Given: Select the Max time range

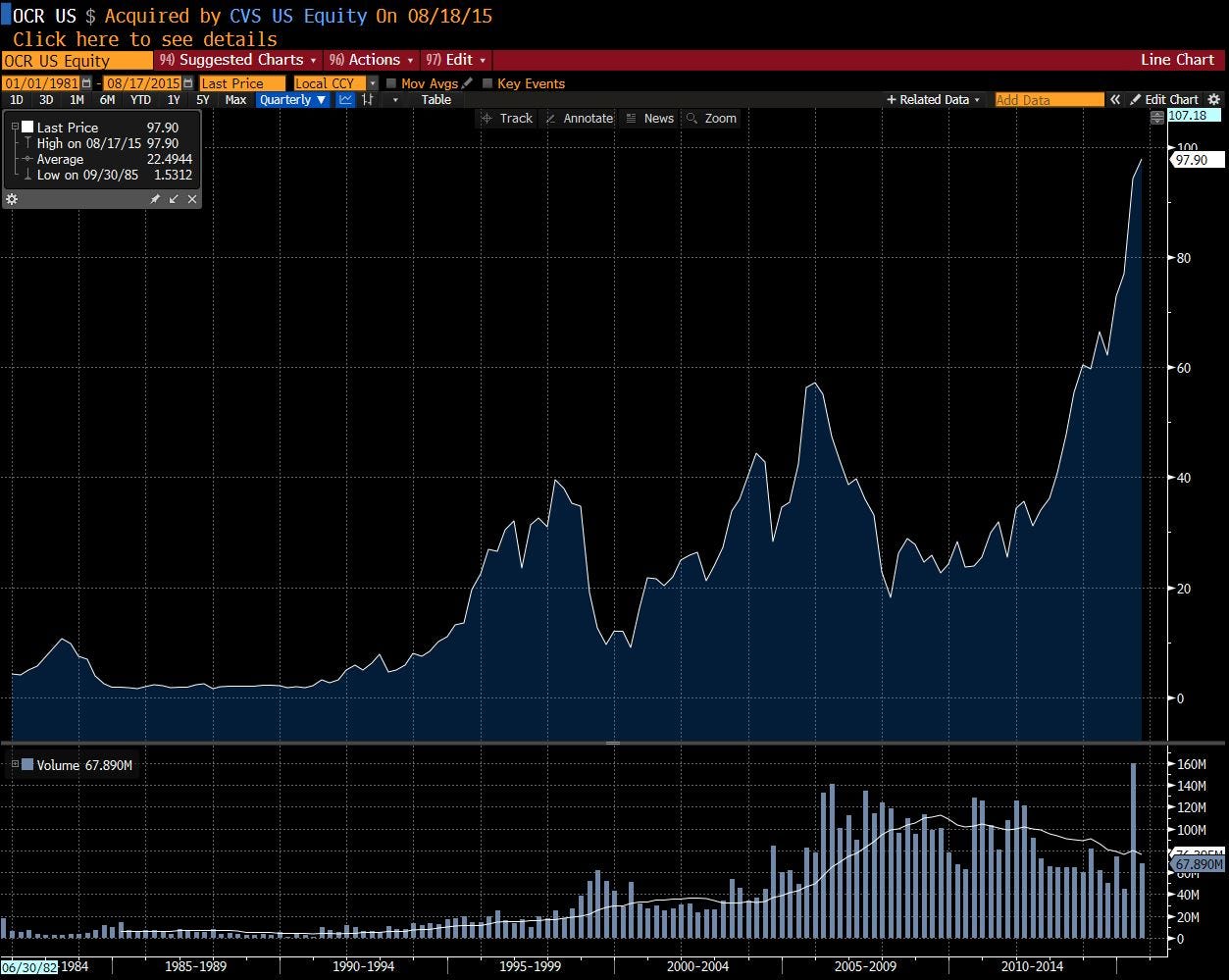Looking at the screenshot, I should coord(235,100).
